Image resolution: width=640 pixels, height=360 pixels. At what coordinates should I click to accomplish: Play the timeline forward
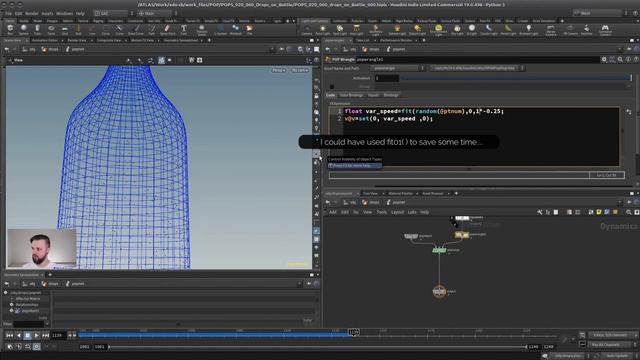coord(36,335)
